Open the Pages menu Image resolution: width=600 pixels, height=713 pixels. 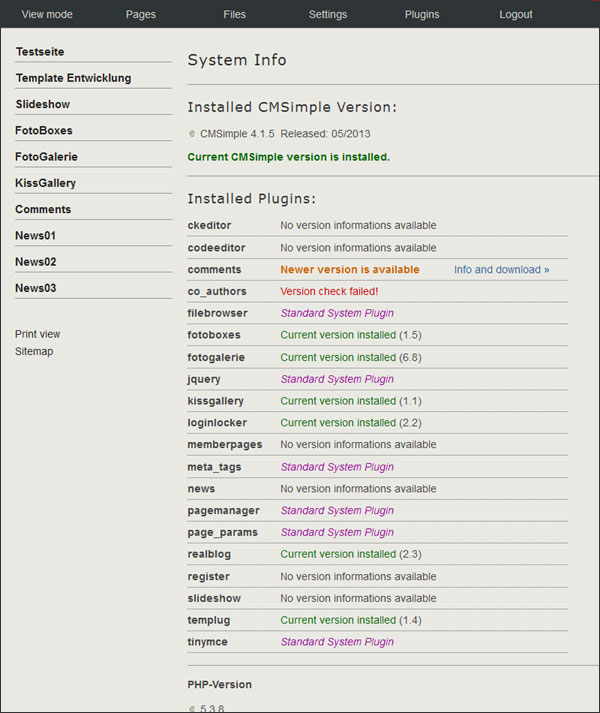point(141,15)
